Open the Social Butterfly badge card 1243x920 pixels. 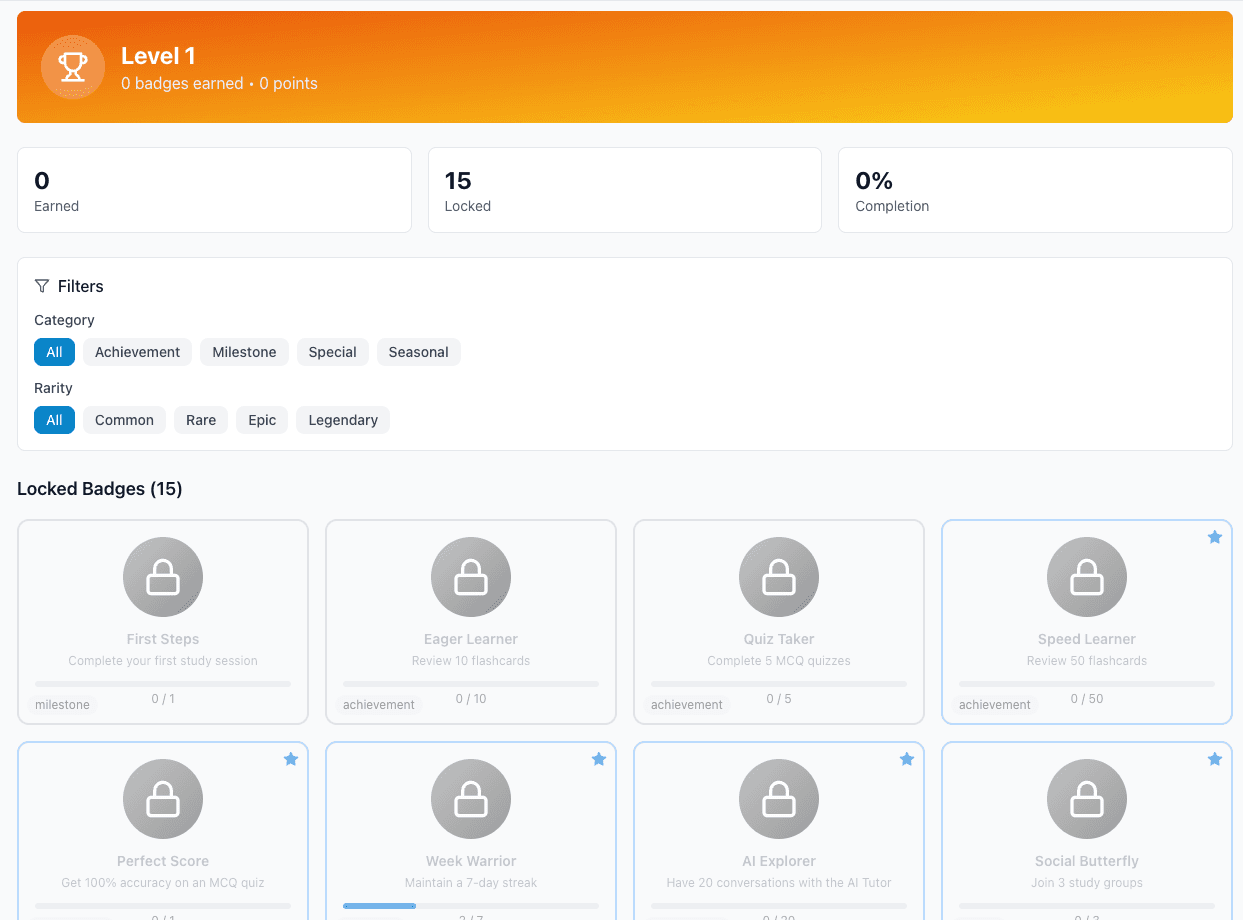[1086, 830]
